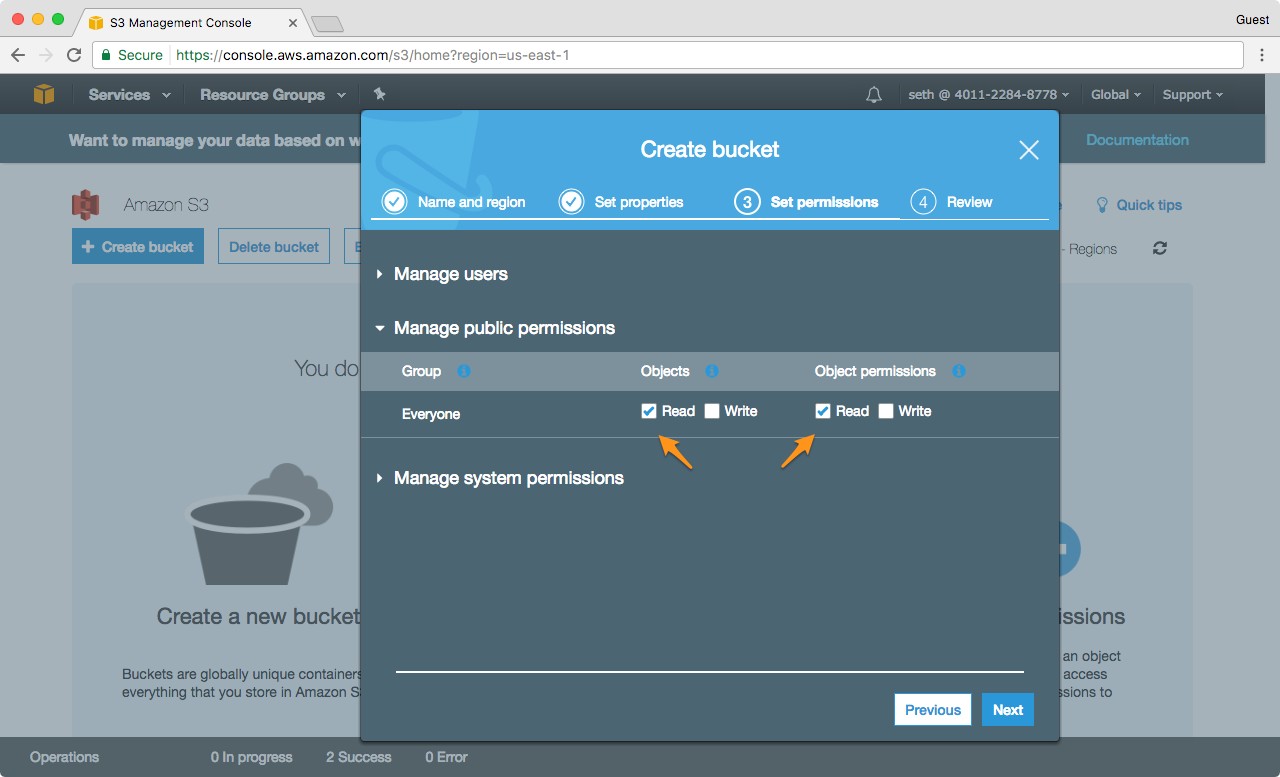The height and width of the screenshot is (777, 1280).
Task: Reload the page using browser refresh icon
Action: pyautogui.click(x=74, y=55)
